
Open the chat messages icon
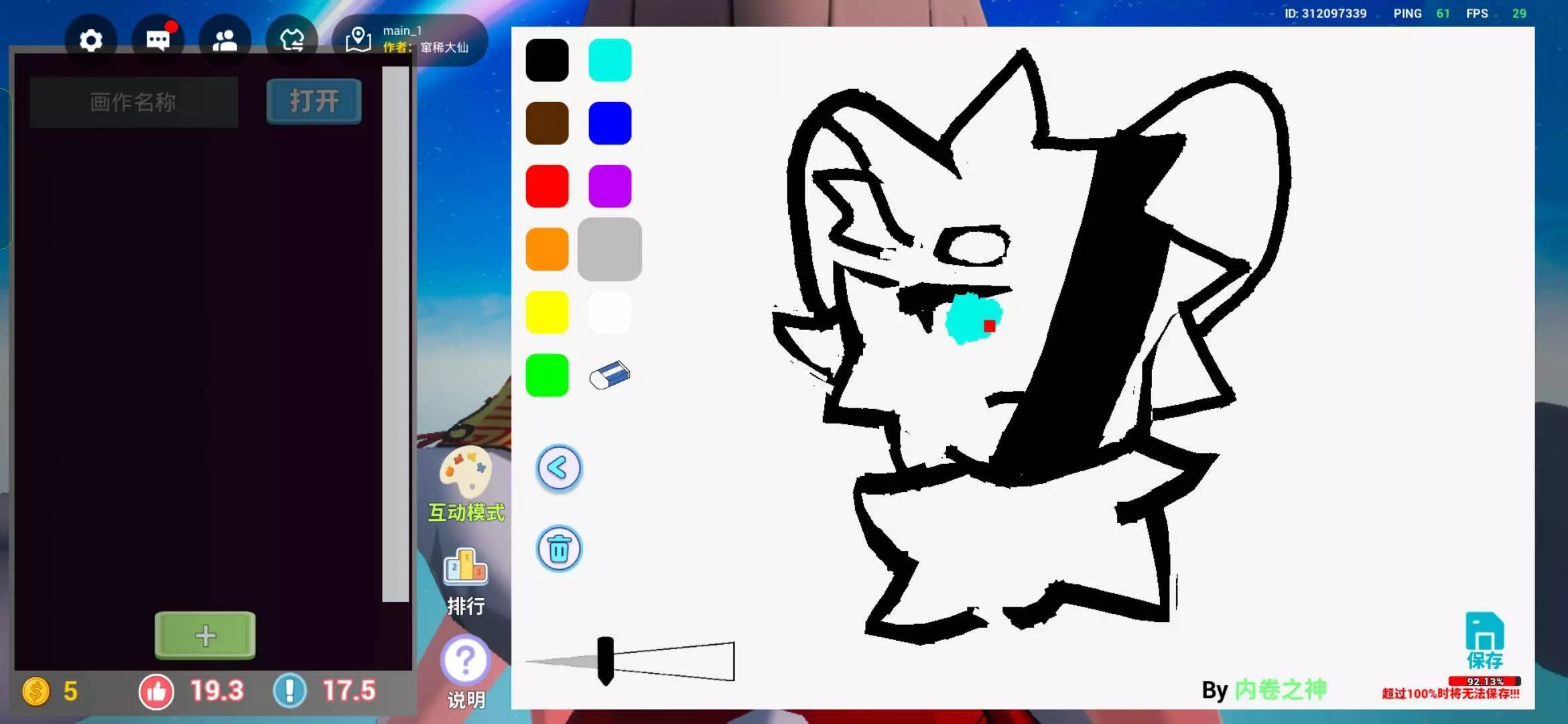tap(157, 40)
